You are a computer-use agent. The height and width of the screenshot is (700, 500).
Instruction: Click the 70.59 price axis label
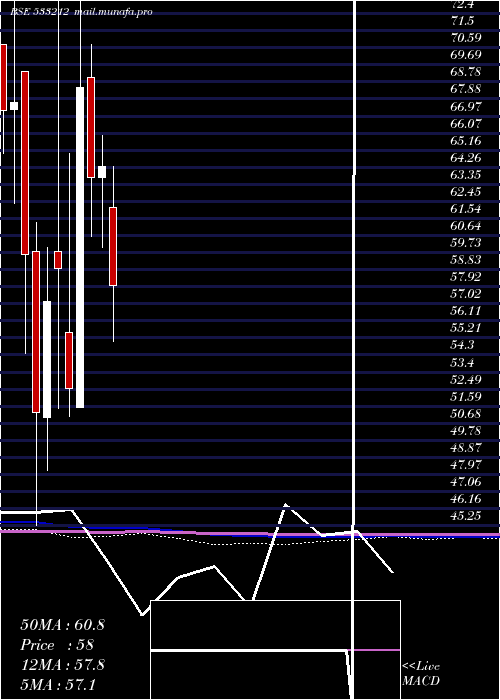(466, 38)
